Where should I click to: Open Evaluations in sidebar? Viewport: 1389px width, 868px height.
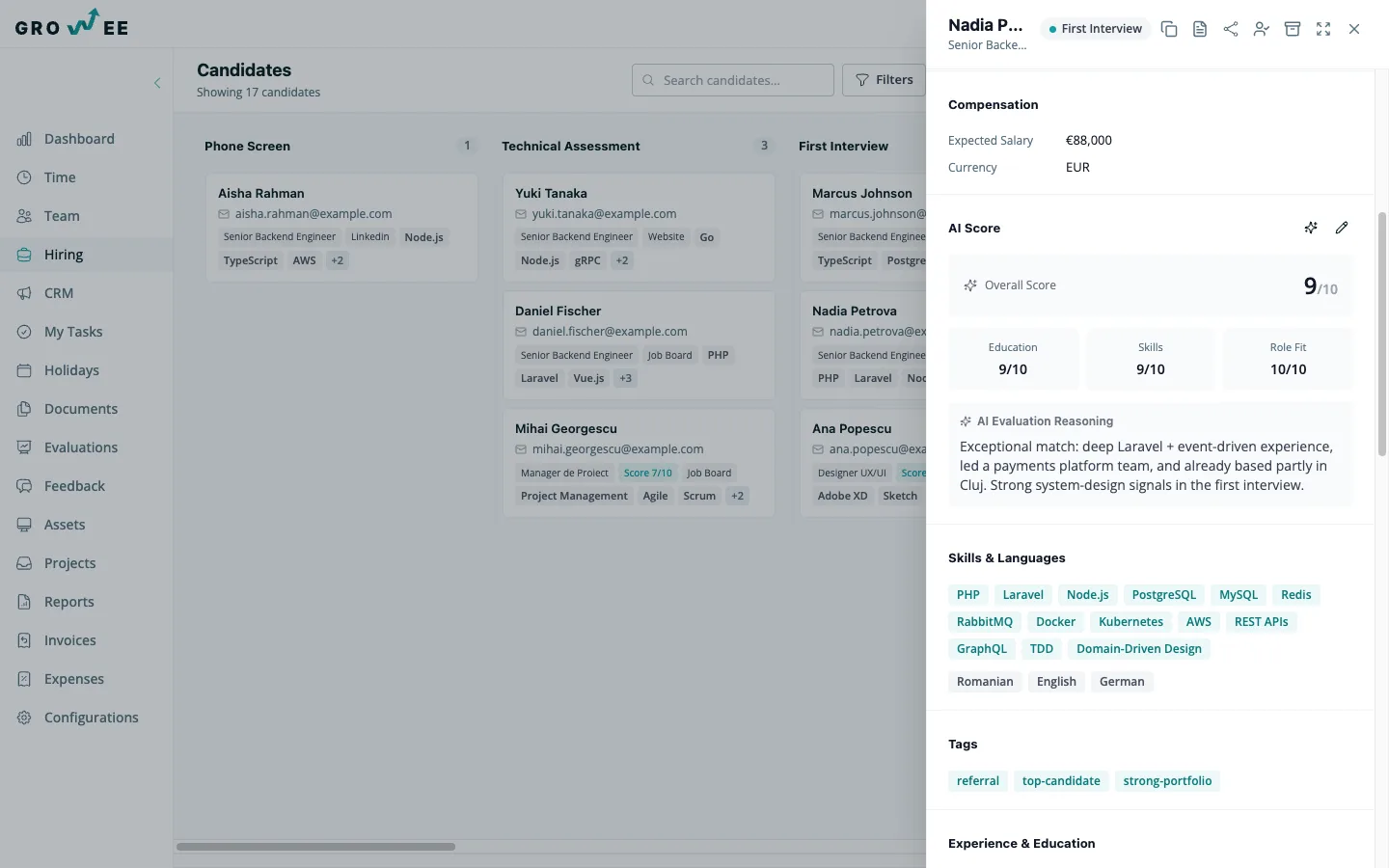[87, 448]
